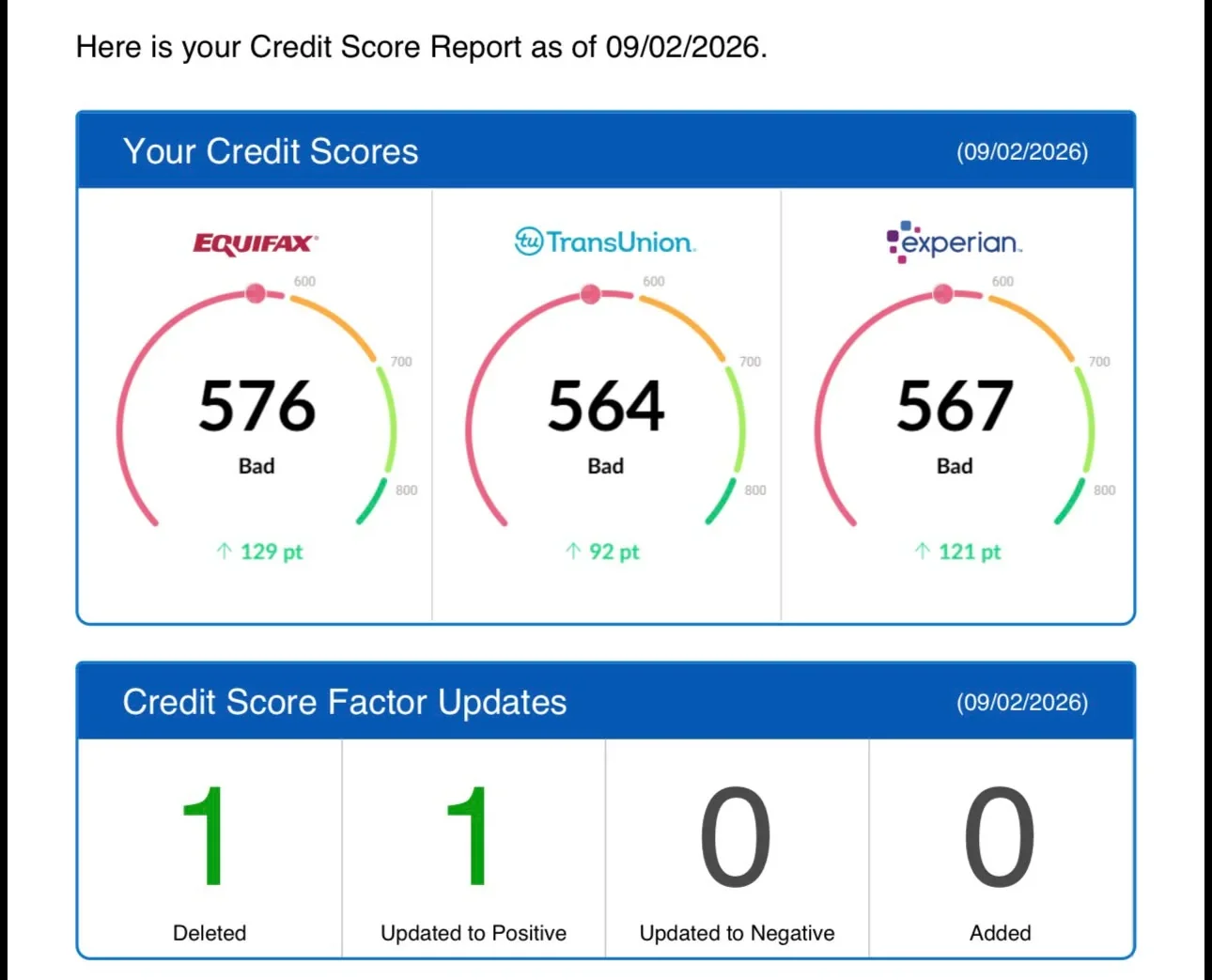This screenshot has width=1212, height=980.
Task: Click the Updated to Positive label
Action: click(474, 933)
